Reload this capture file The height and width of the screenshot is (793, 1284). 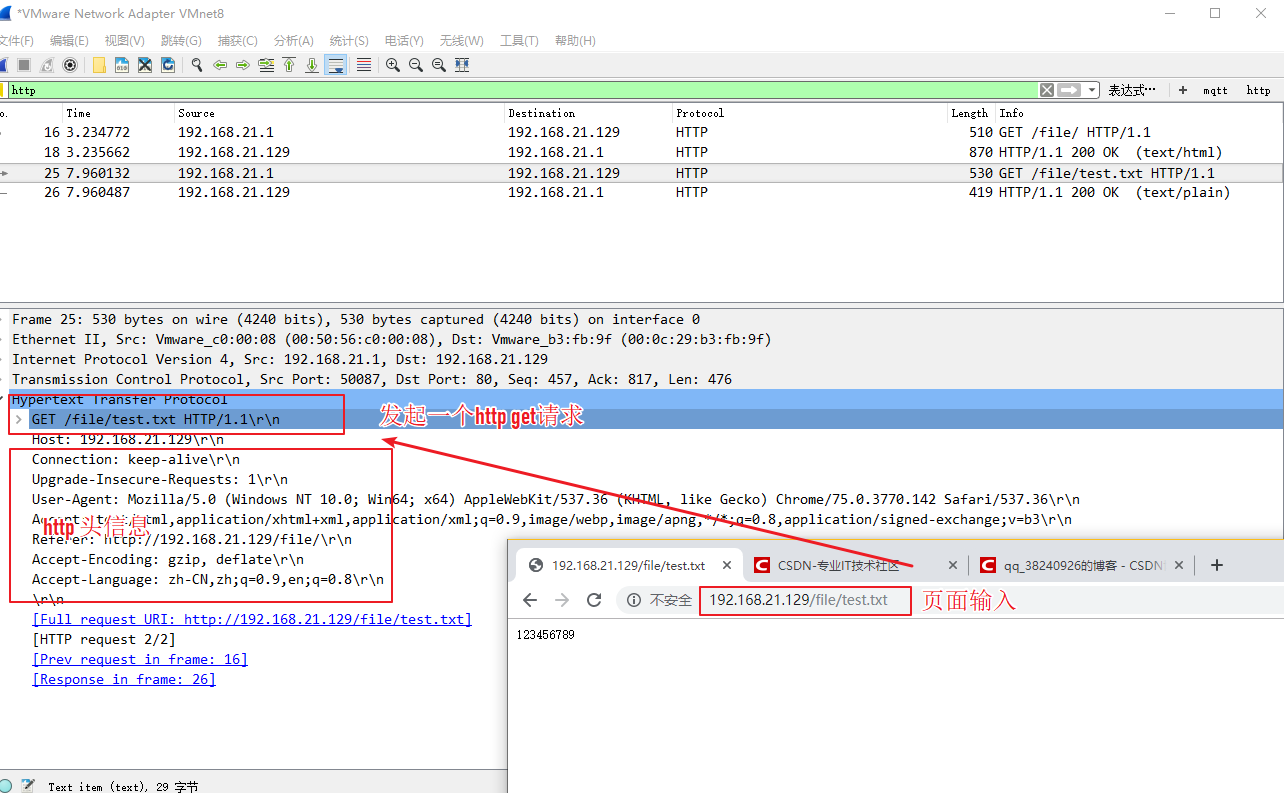click(x=168, y=65)
